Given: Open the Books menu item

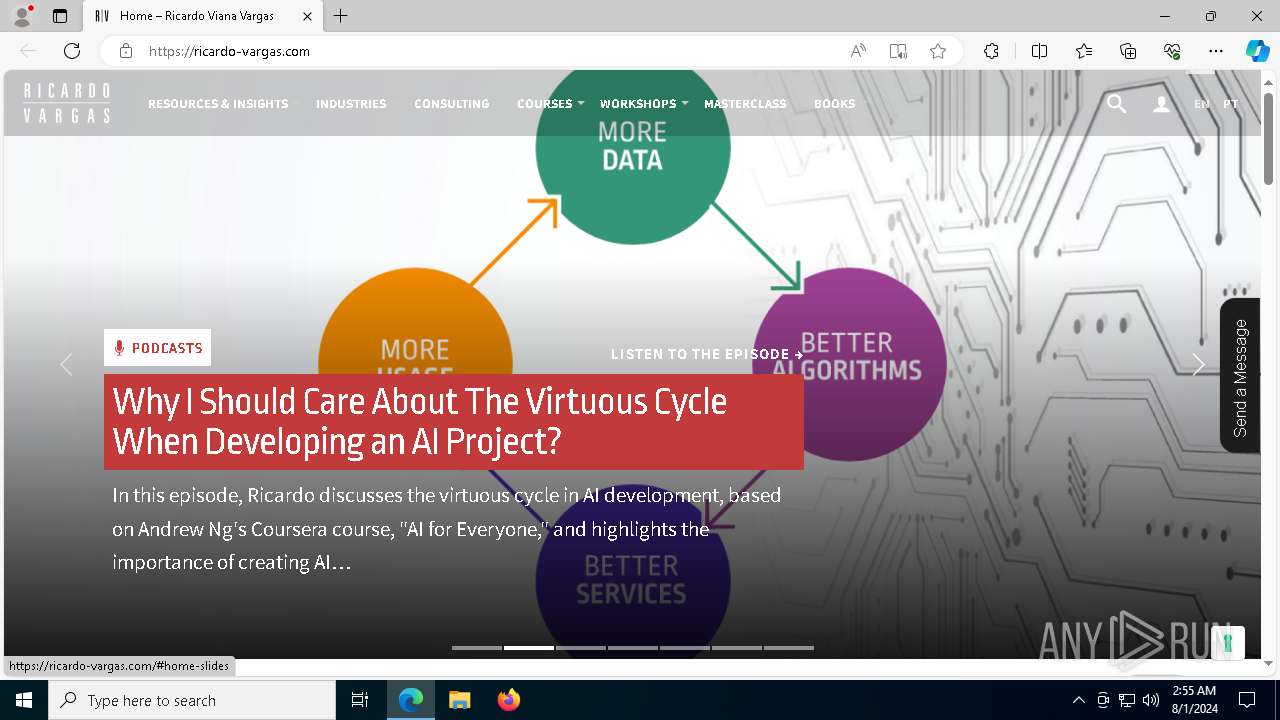Looking at the screenshot, I should tap(834, 103).
